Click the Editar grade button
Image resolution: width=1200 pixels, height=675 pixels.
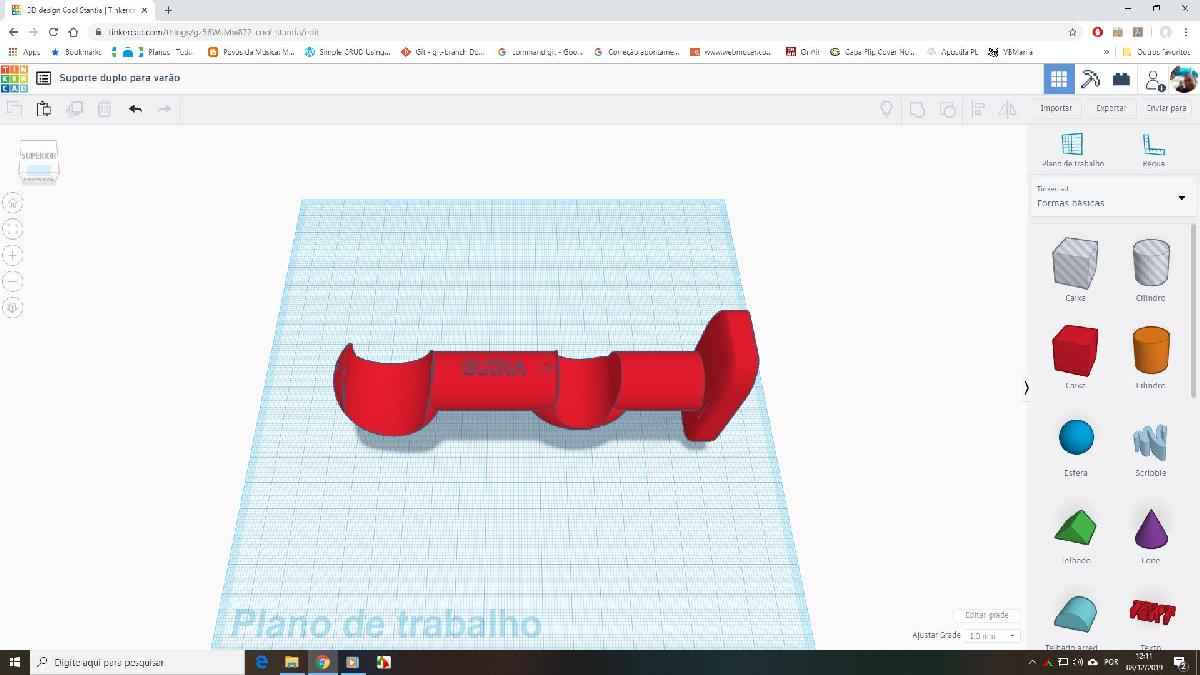[x=986, y=615]
